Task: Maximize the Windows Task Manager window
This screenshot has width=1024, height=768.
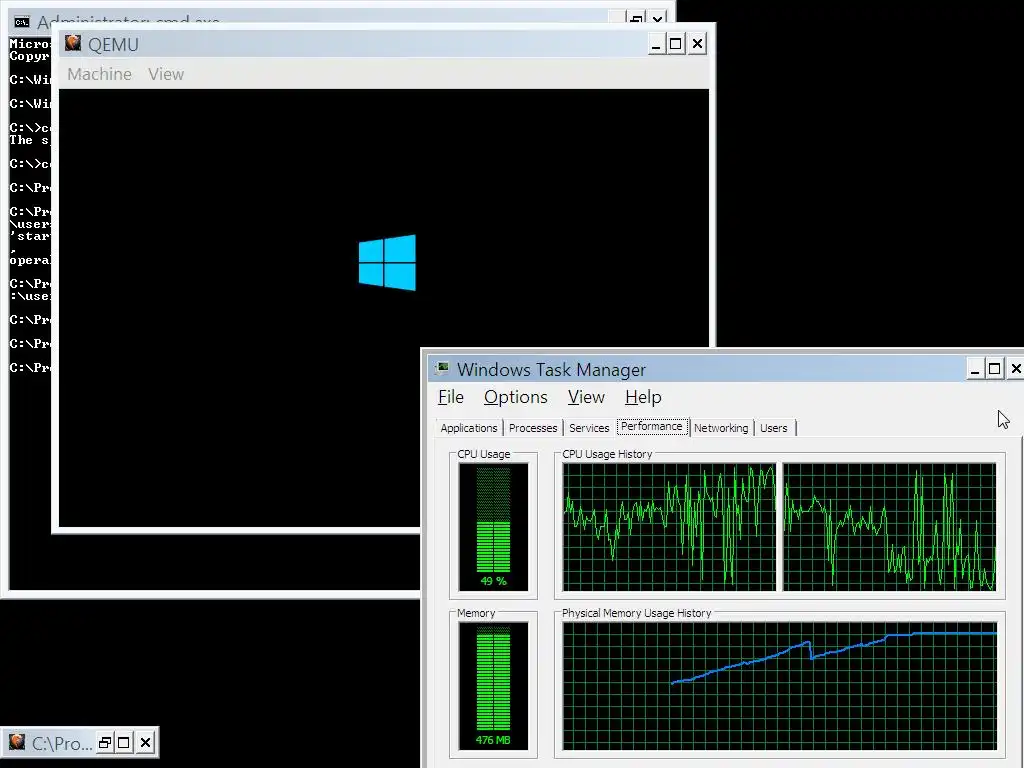Action: point(995,369)
